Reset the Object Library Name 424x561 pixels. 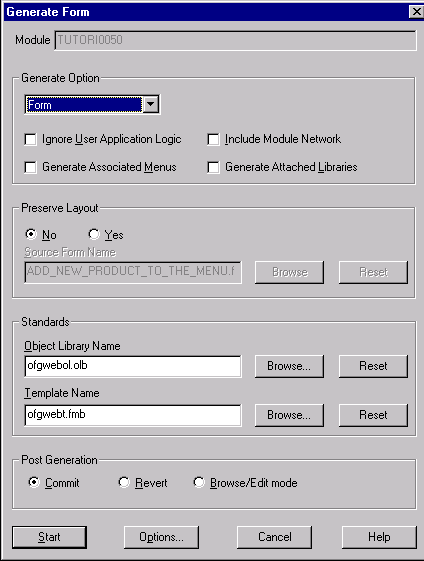pos(373,366)
